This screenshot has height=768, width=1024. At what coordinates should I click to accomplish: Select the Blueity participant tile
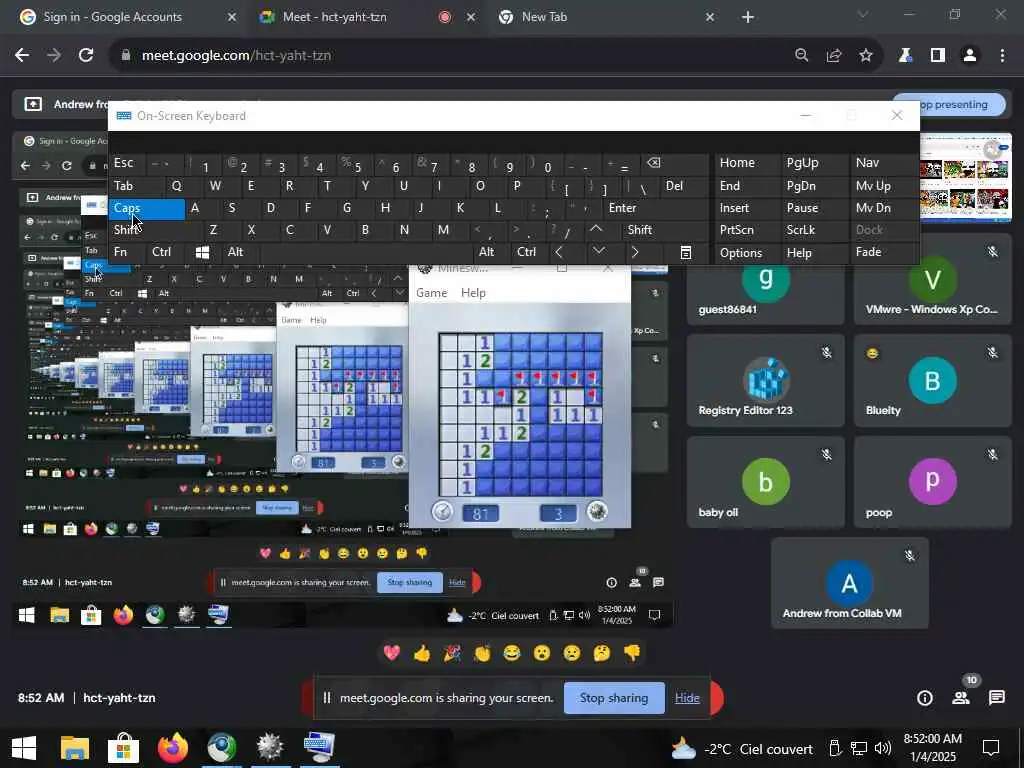[933, 381]
